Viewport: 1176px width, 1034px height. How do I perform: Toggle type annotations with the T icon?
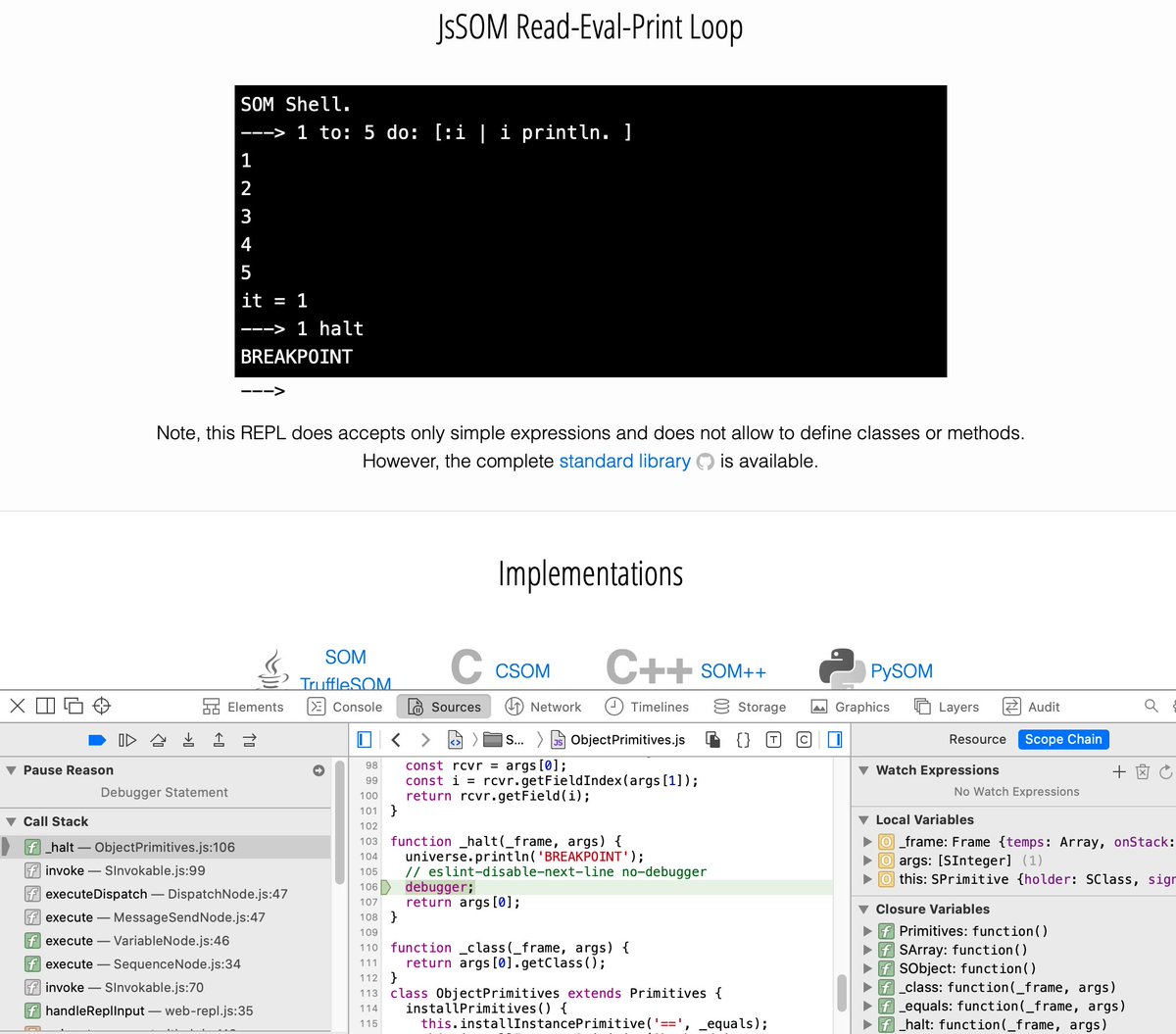click(x=774, y=740)
